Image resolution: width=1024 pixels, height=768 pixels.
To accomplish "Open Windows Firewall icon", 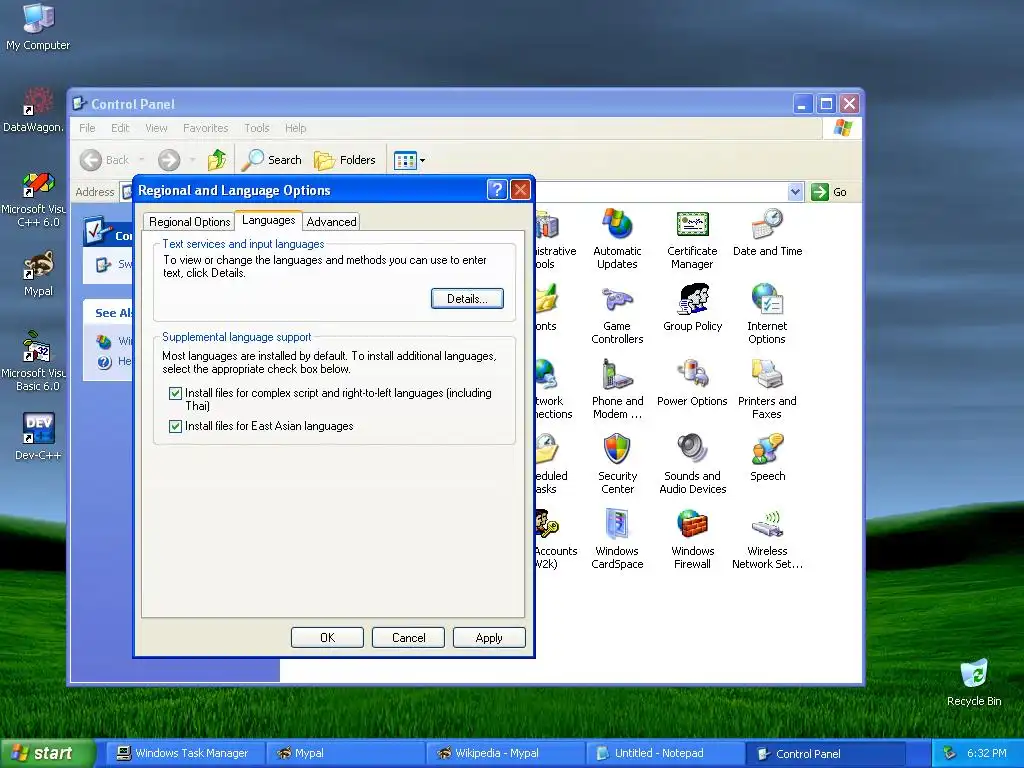I will point(692,539).
